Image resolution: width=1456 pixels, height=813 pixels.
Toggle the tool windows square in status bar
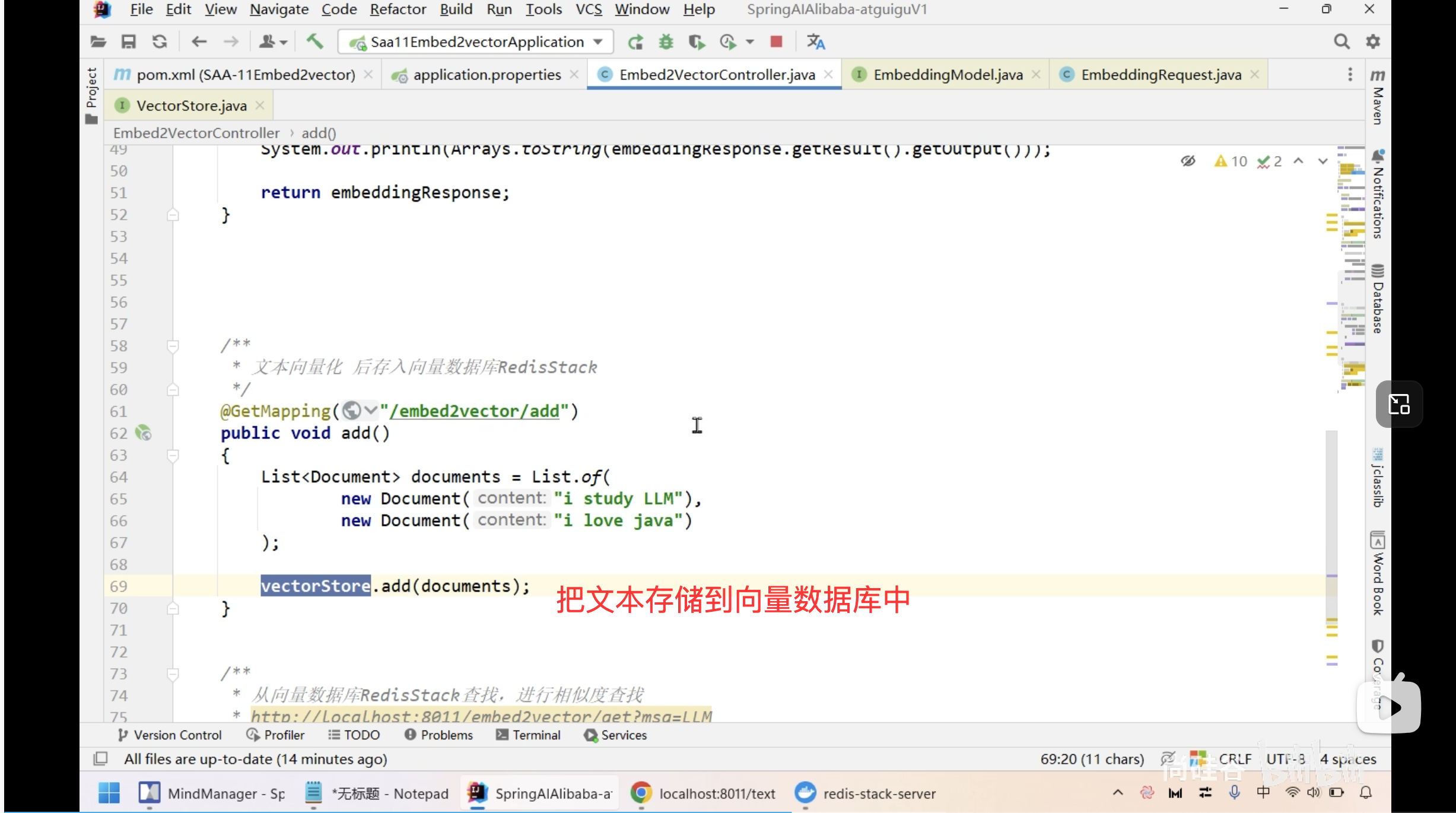(100, 759)
